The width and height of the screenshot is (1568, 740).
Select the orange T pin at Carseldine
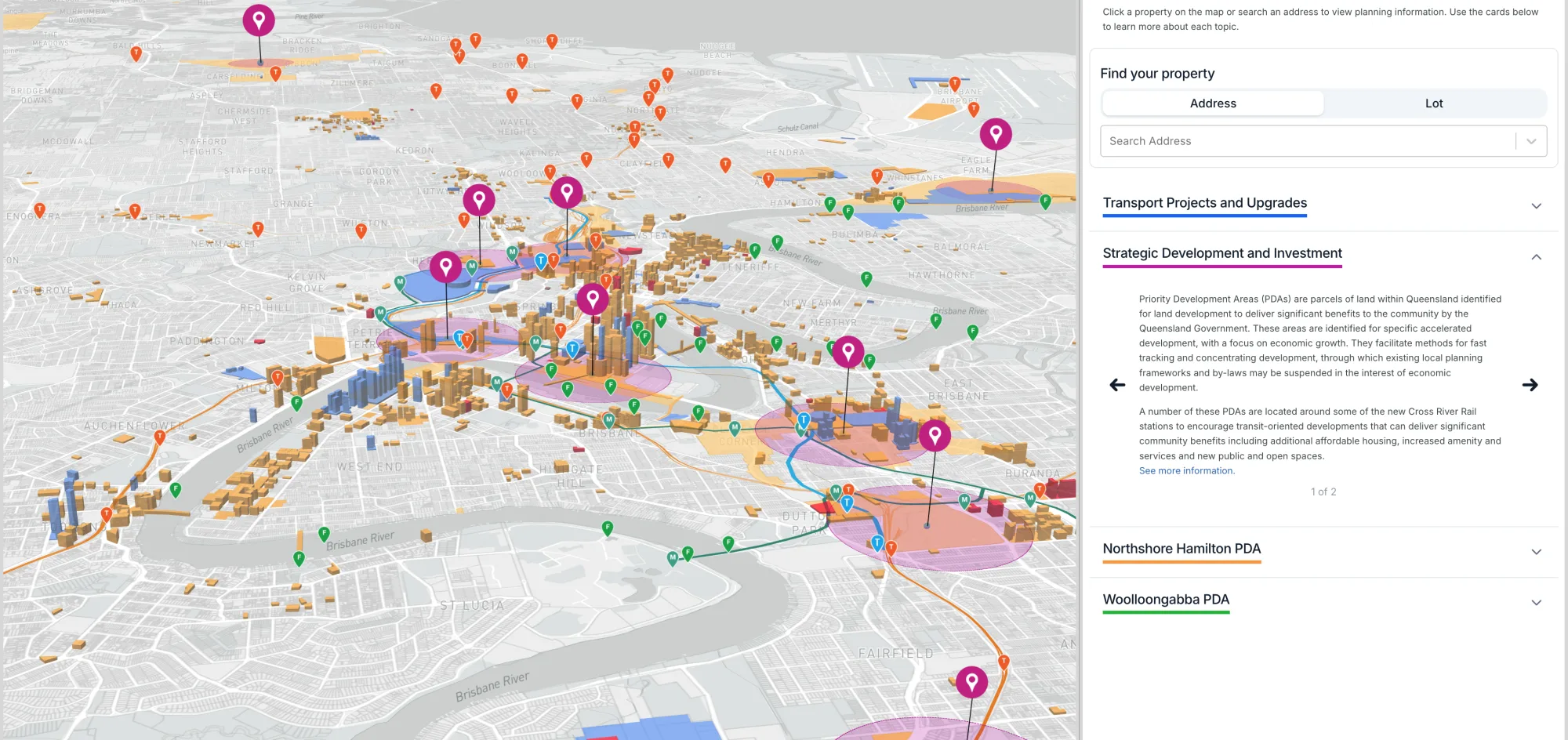[275, 73]
